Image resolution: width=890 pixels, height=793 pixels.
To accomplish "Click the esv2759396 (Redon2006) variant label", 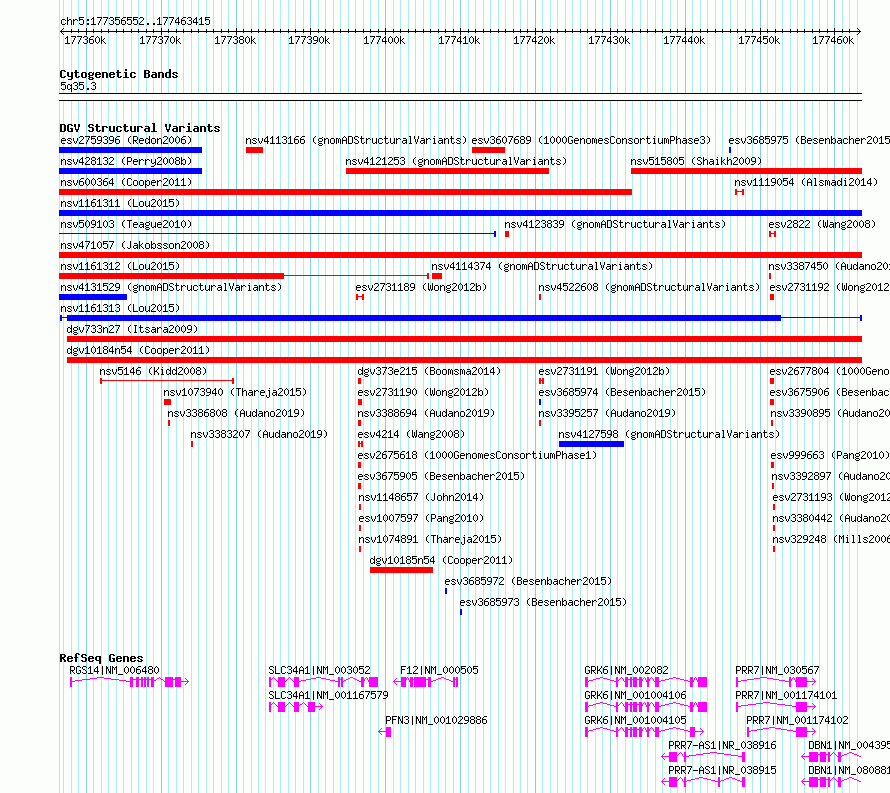I will click(126, 140).
